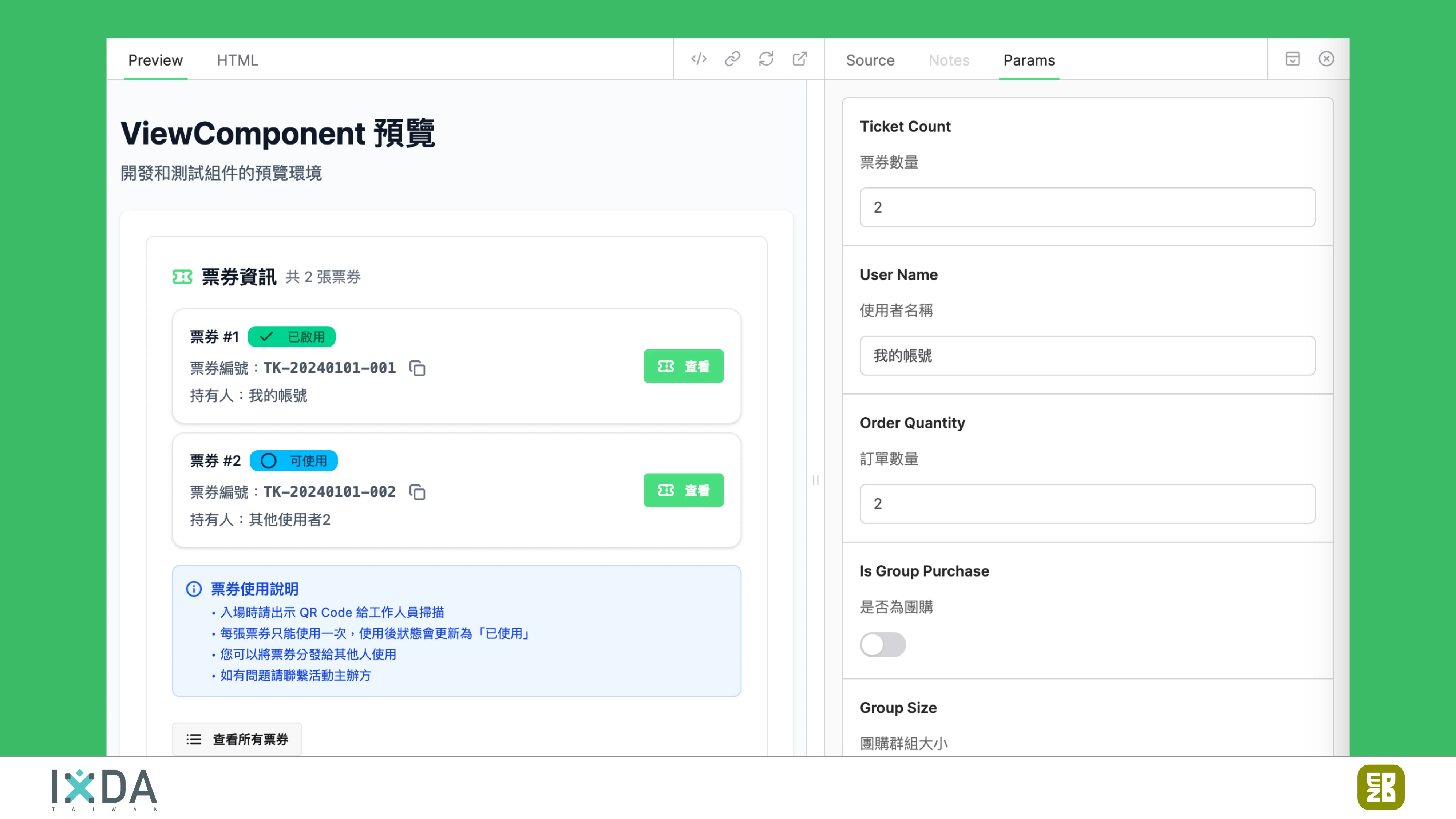1456x819 pixels.
Task: Select the Params tab
Action: pos(1029,60)
